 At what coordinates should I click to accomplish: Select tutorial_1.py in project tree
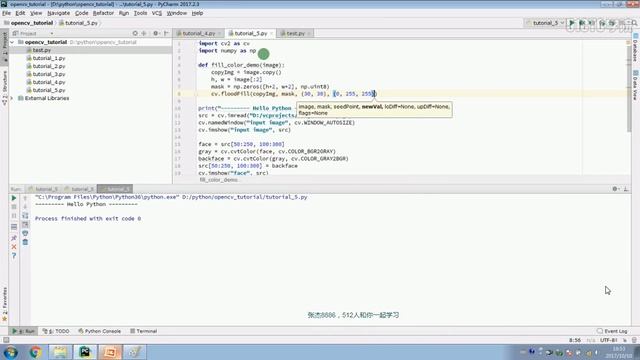tap(49, 58)
